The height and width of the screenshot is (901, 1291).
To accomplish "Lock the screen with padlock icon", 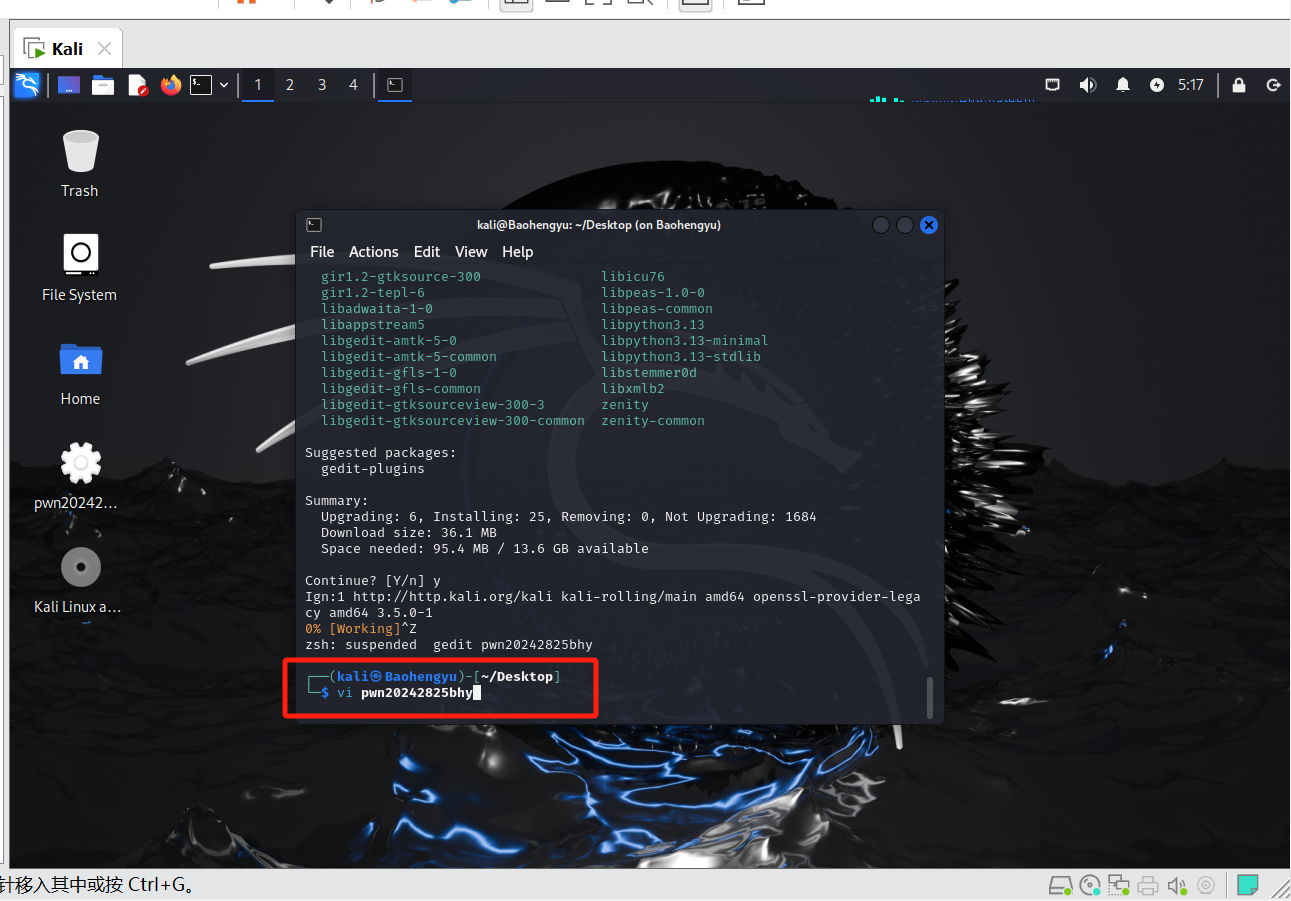I will [1239, 85].
